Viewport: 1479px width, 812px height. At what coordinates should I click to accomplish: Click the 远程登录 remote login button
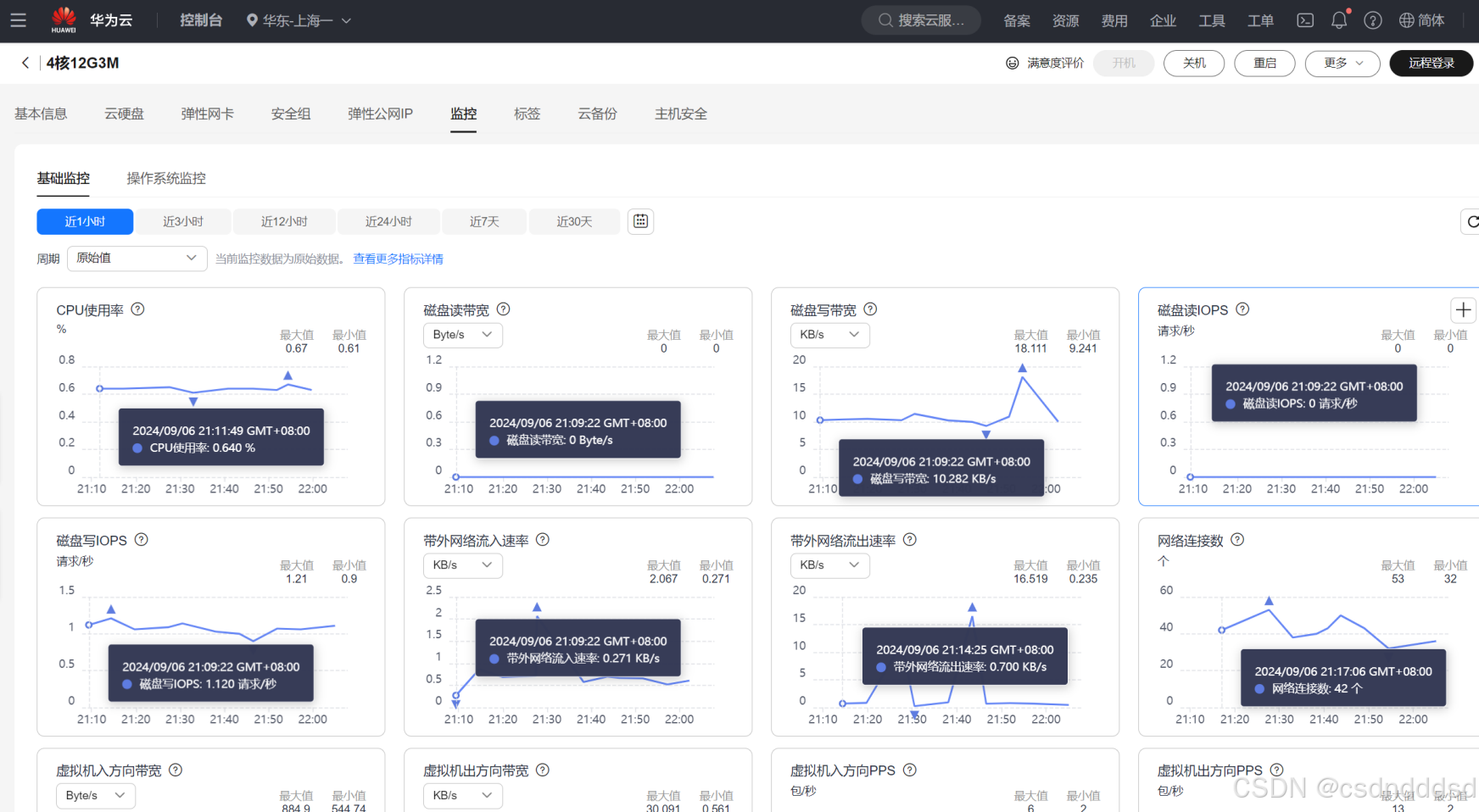tap(1432, 64)
